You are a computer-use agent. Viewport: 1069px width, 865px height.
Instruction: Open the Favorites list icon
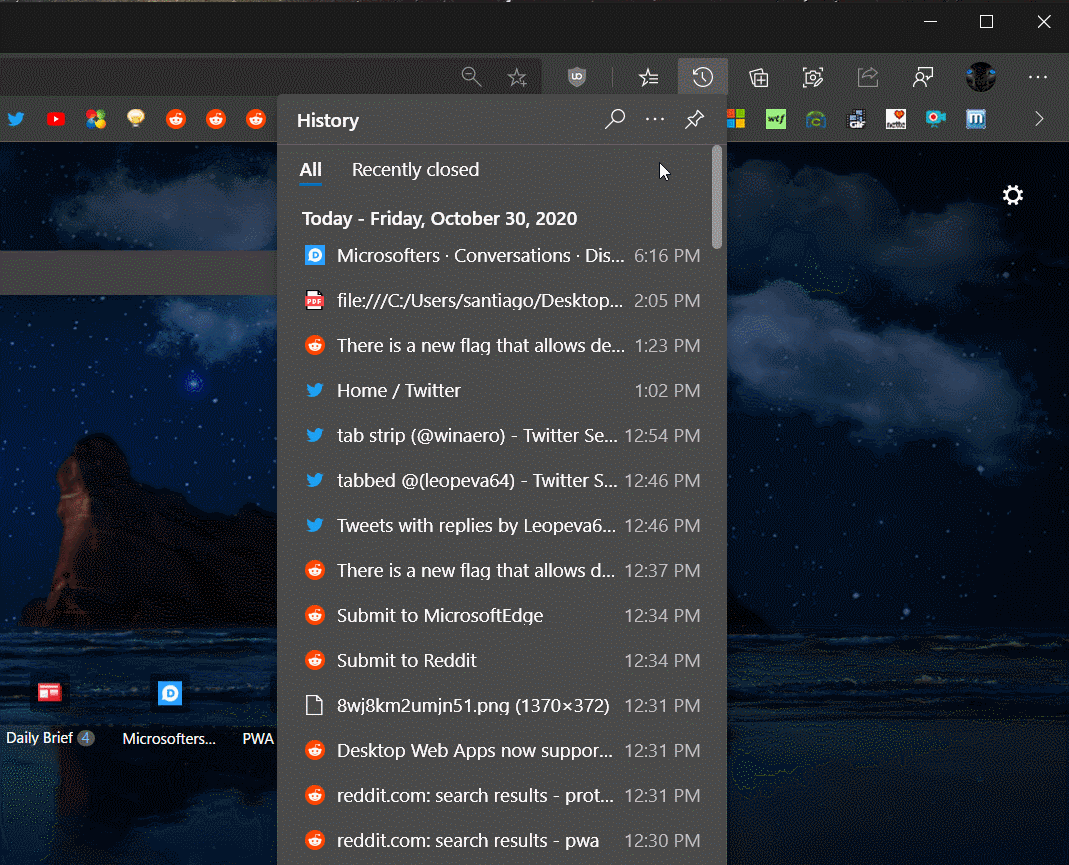pyautogui.click(x=648, y=78)
